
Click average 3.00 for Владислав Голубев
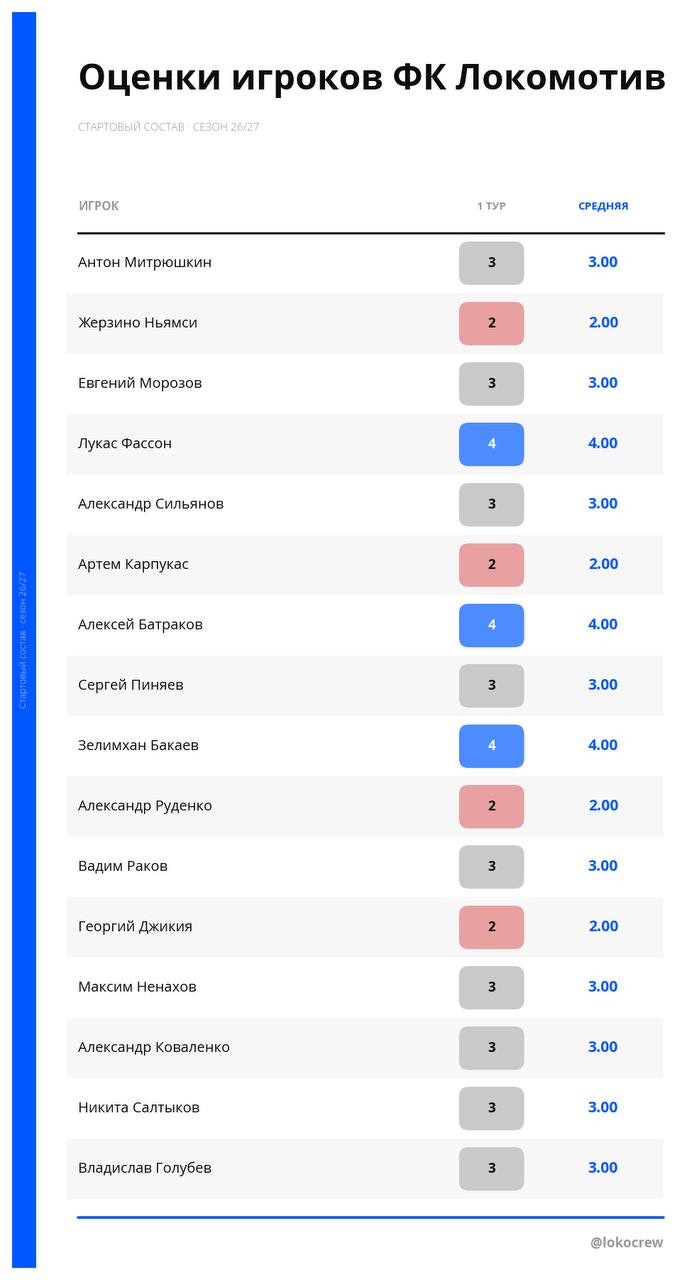(x=603, y=1167)
